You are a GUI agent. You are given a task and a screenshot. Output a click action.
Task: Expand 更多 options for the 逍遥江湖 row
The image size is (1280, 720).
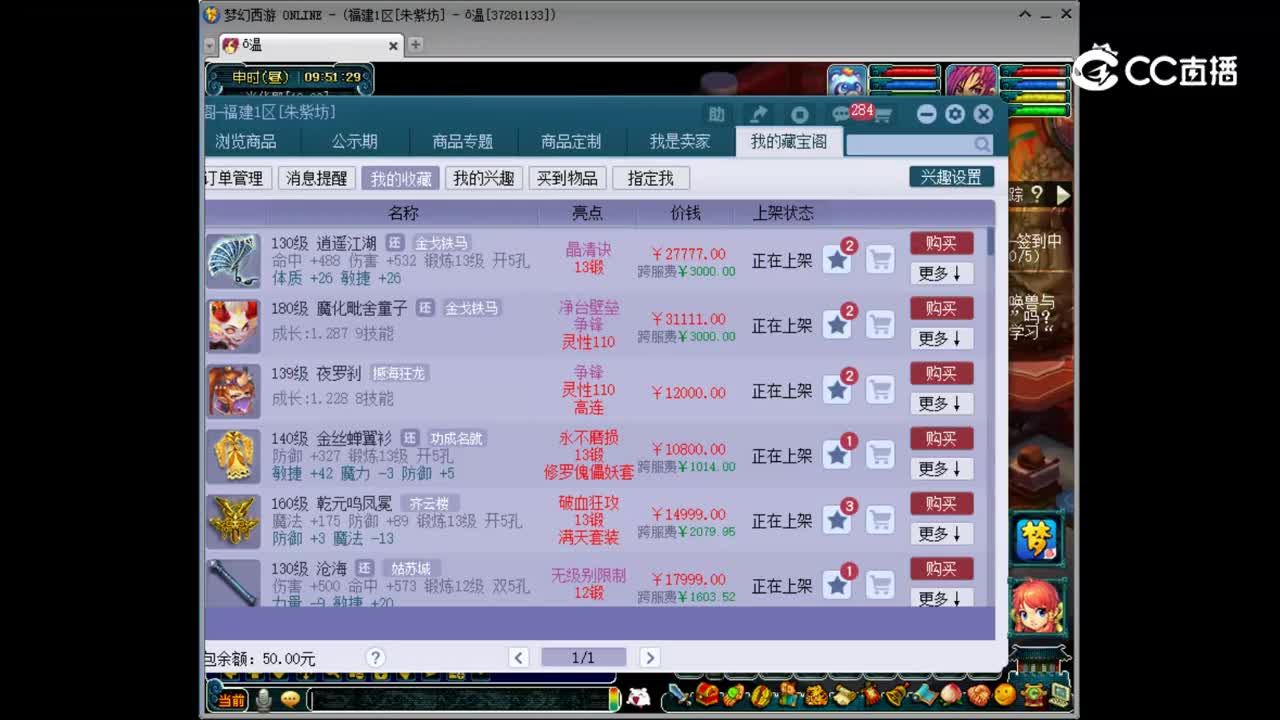pyautogui.click(x=941, y=273)
